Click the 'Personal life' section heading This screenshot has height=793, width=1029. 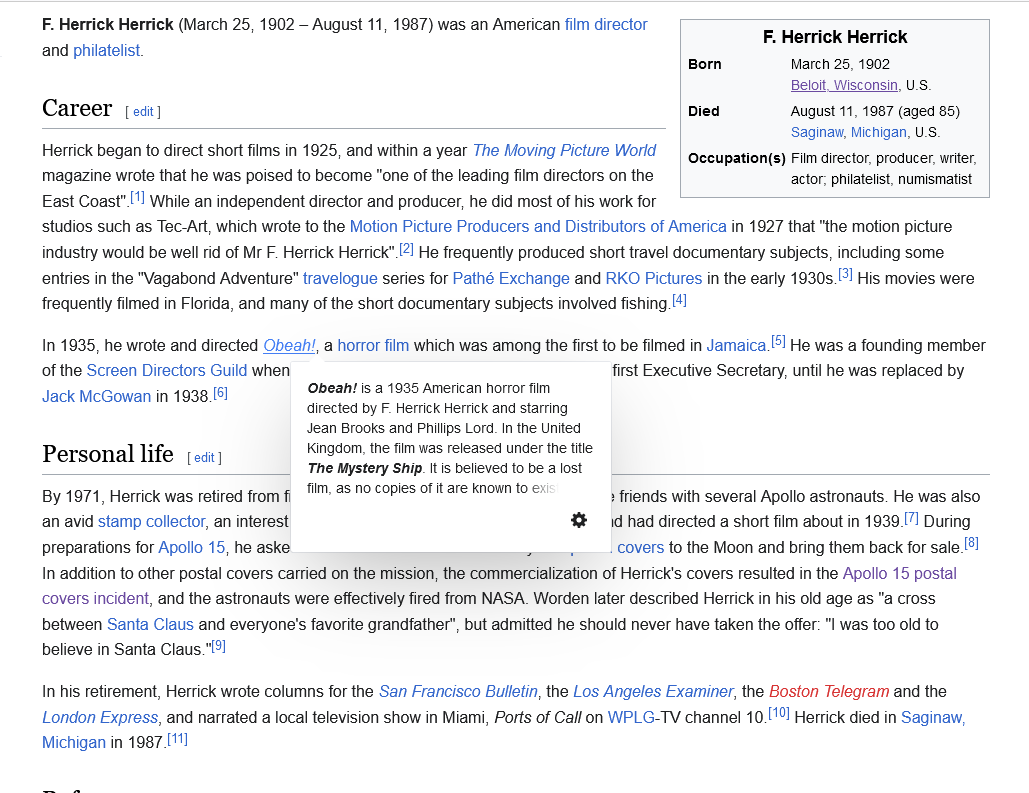pos(108,454)
